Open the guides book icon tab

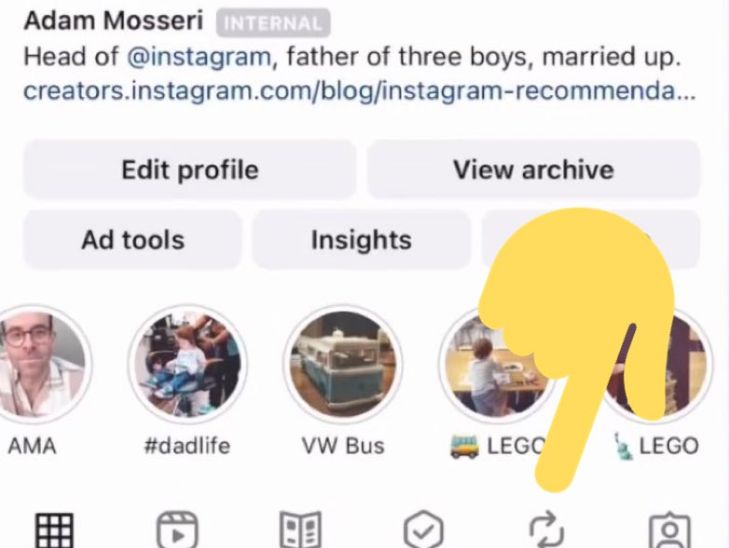point(300,530)
